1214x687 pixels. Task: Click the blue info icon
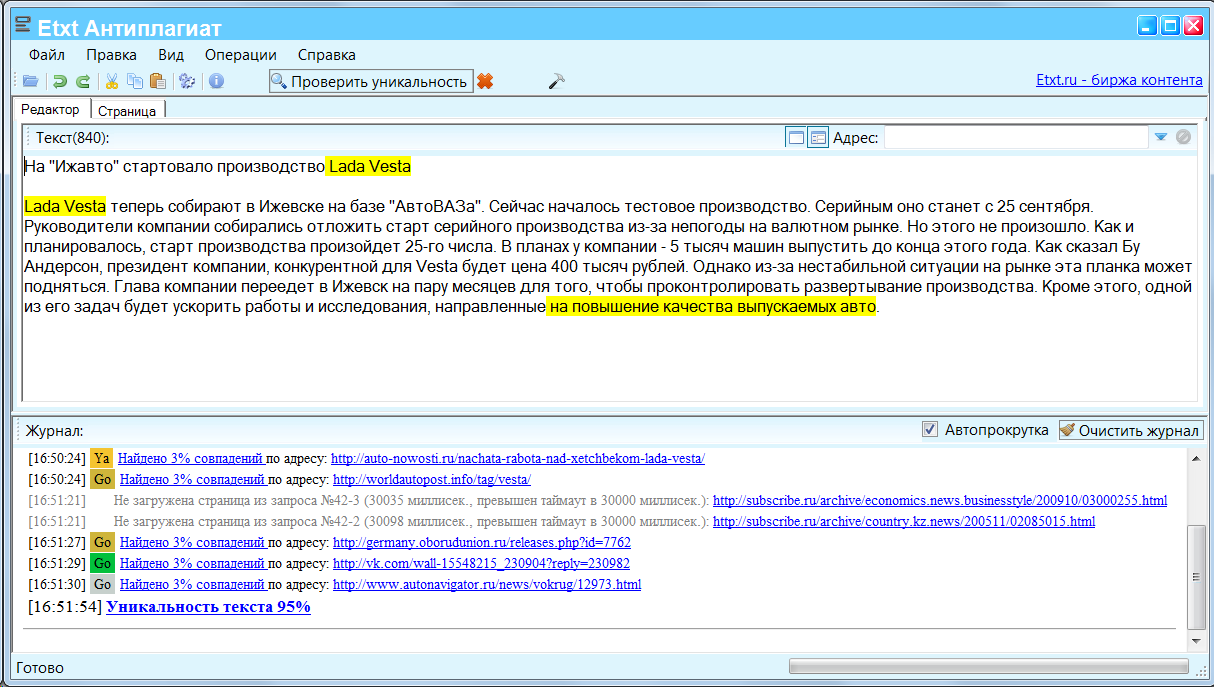coord(216,82)
